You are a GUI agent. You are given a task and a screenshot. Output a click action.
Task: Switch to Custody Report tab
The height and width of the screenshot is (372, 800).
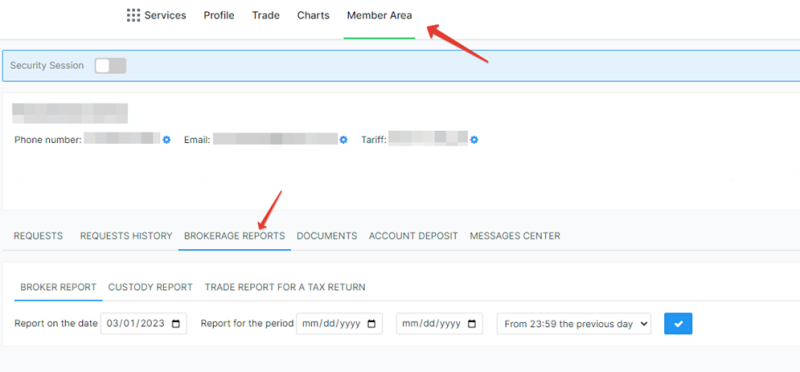click(151, 287)
